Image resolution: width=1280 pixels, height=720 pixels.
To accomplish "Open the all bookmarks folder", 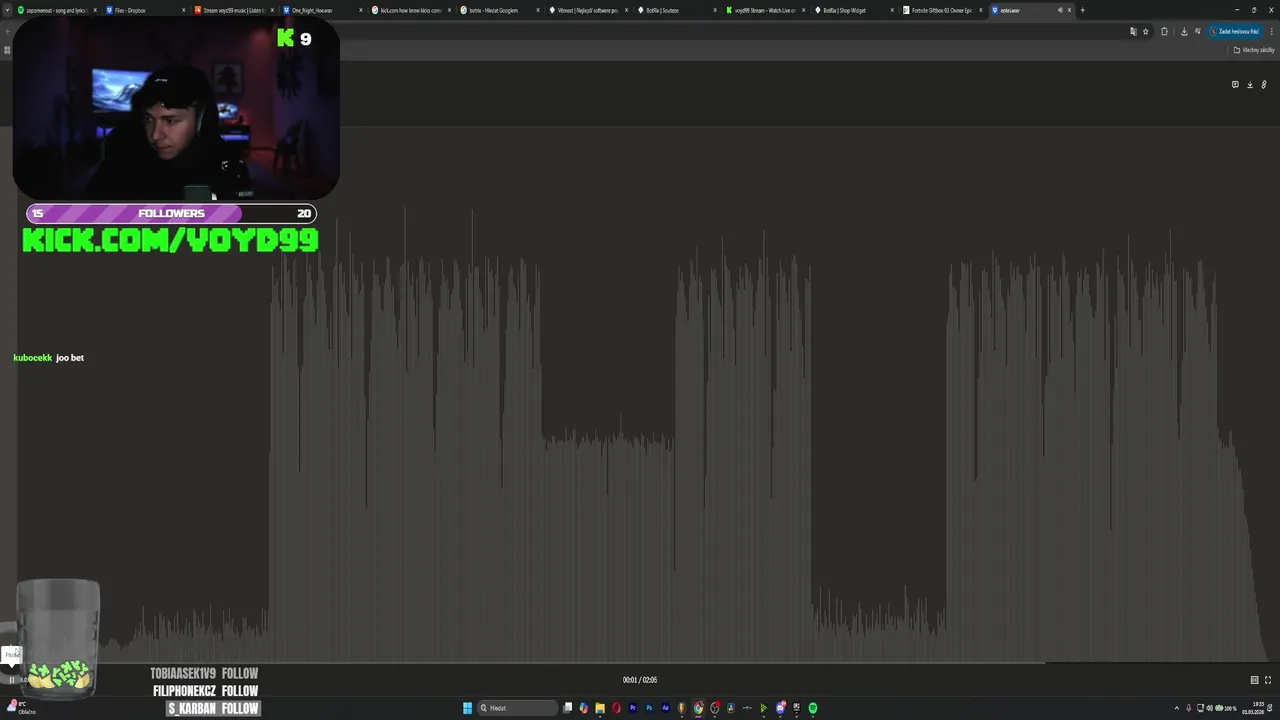I will click(x=1254, y=50).
